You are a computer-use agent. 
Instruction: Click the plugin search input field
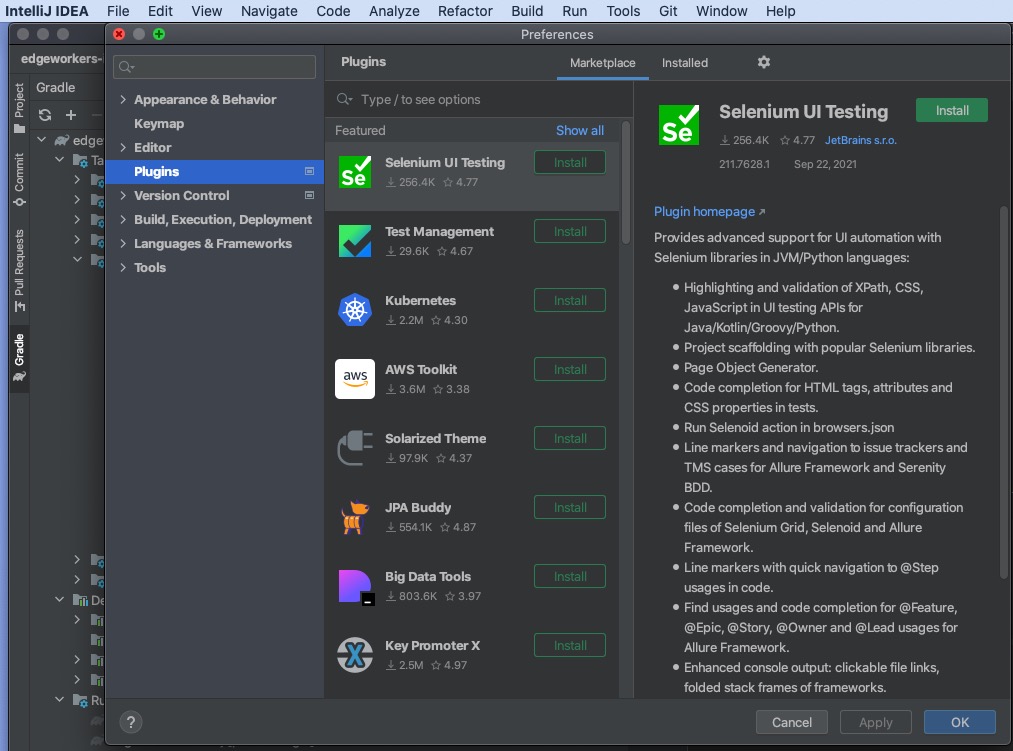click(x=479, y=100)
